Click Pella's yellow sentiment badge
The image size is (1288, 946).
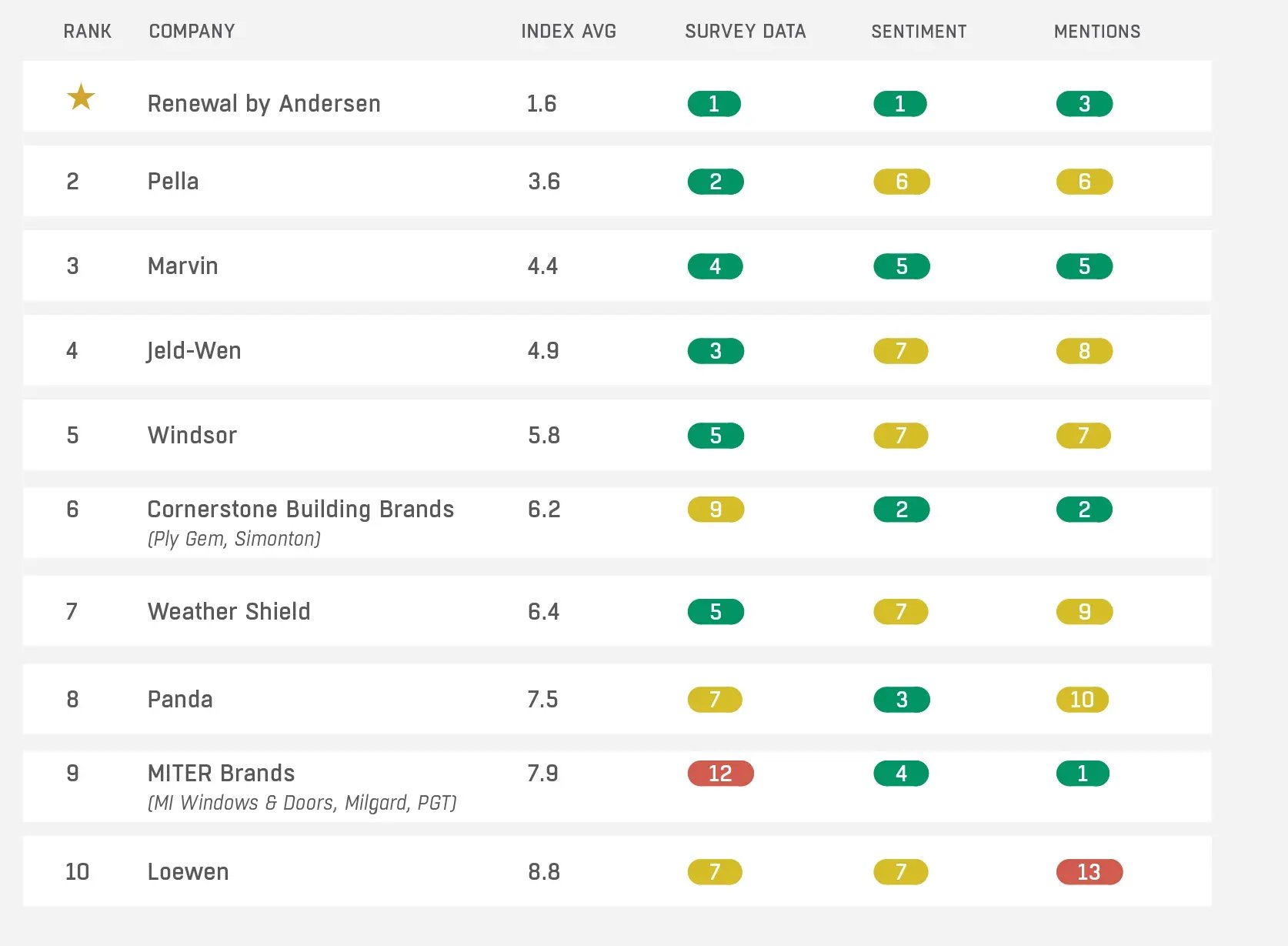(x=901, y=182)
